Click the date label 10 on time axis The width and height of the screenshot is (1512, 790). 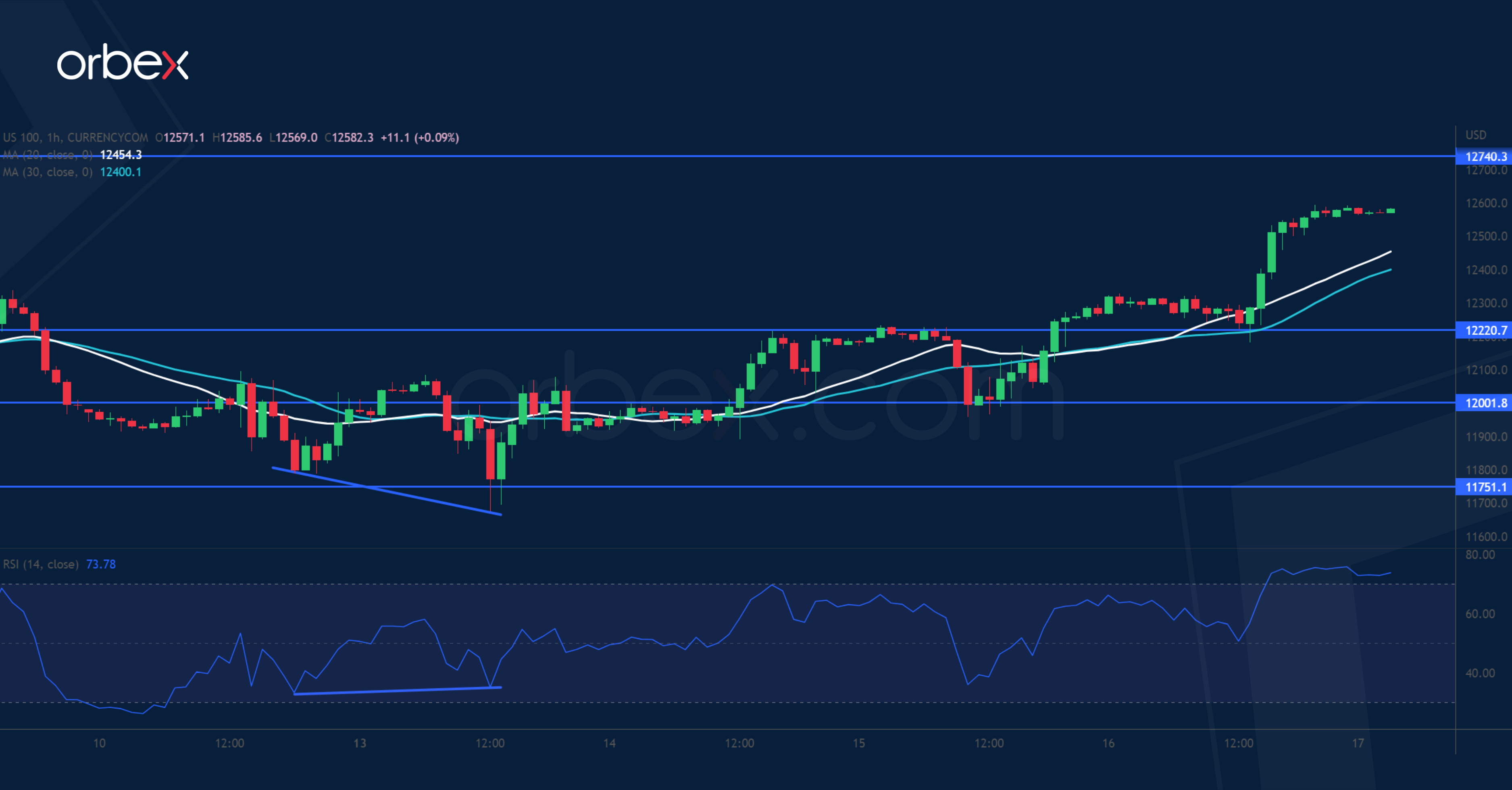point(99,743)
